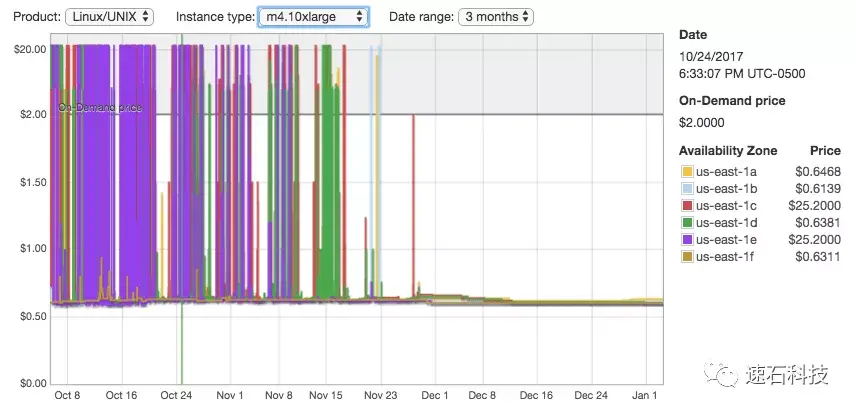
Task: Click the us-east-1c red legend swatch
Action: 687,206
